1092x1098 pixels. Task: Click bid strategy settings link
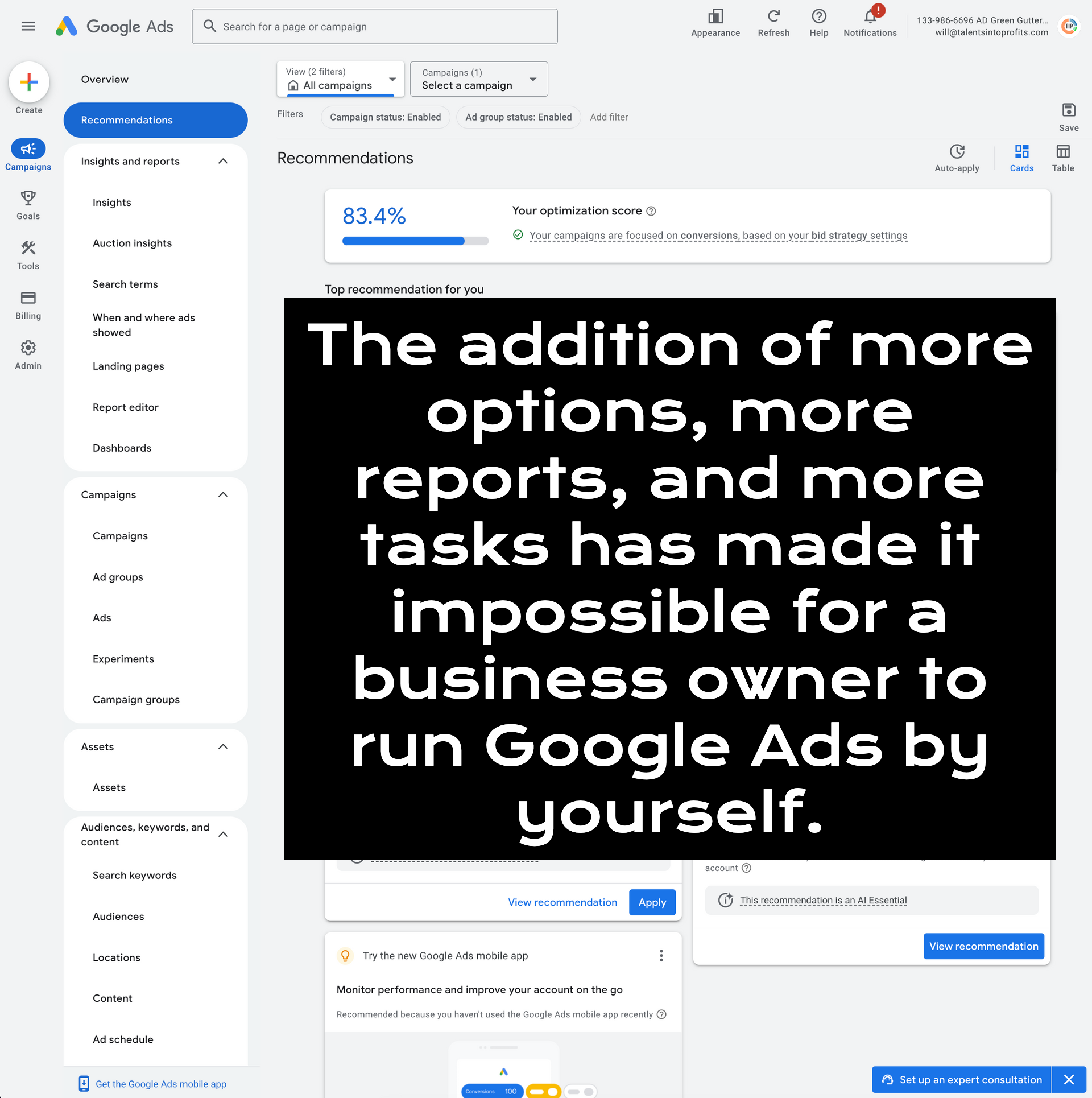(859, 236)
